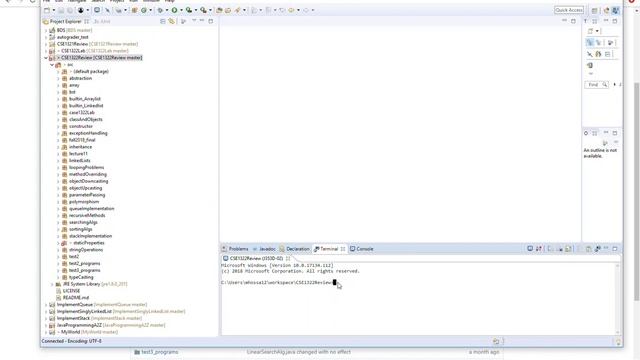Image resolution: width=640 pixels, height=360 pixels.
Task: Click 'Connected - Encoding: UTF-8' status text
Action: 71,341
